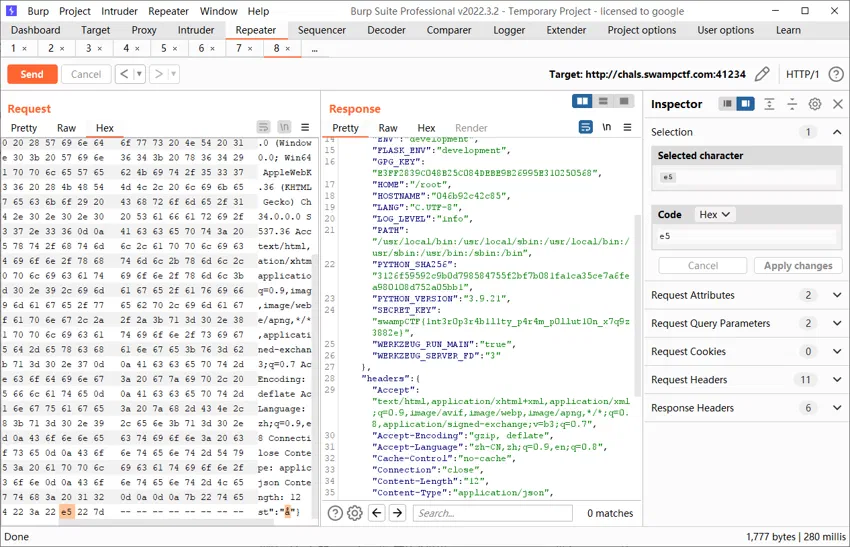Open the Code Hex format dropdown
850x547 pixels.
[714, 214]
